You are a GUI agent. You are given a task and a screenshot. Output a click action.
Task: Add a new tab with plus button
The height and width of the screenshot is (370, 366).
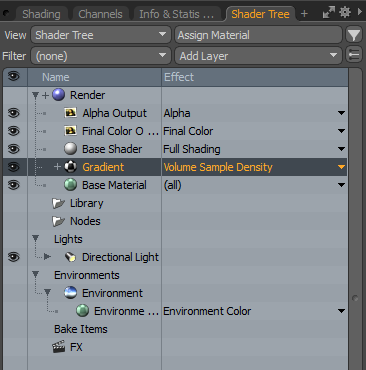[x=304, y=14]
